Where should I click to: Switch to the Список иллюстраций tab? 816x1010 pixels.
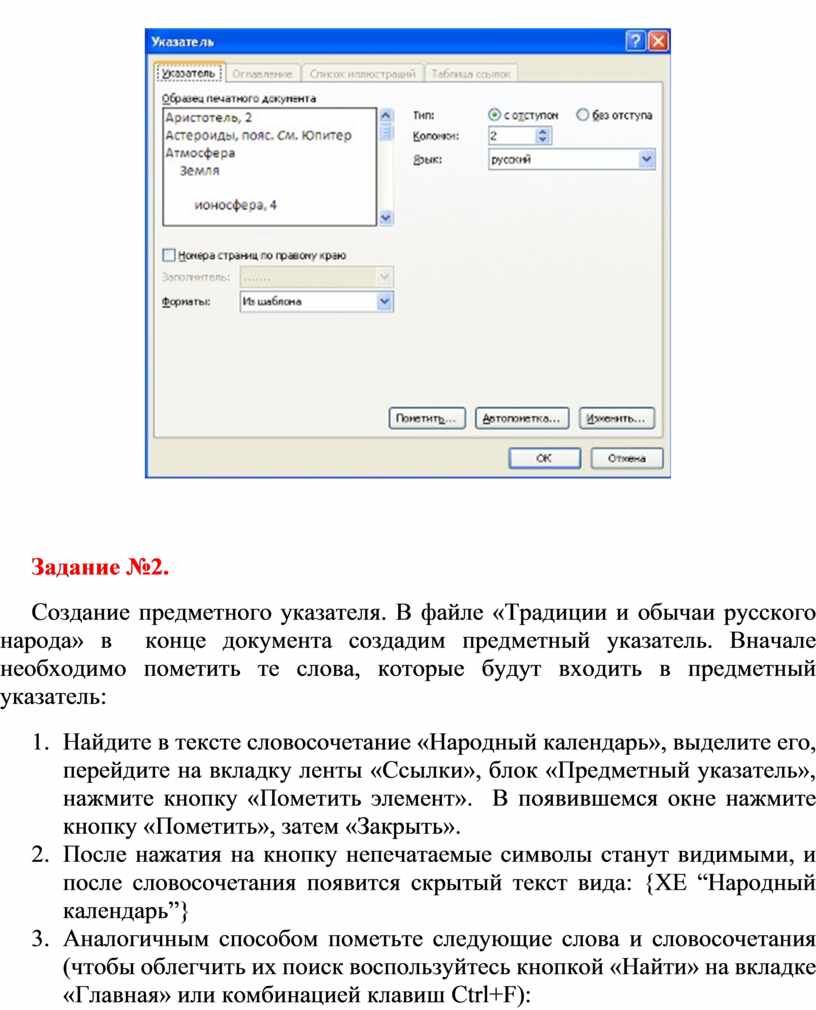pos(363,74)
